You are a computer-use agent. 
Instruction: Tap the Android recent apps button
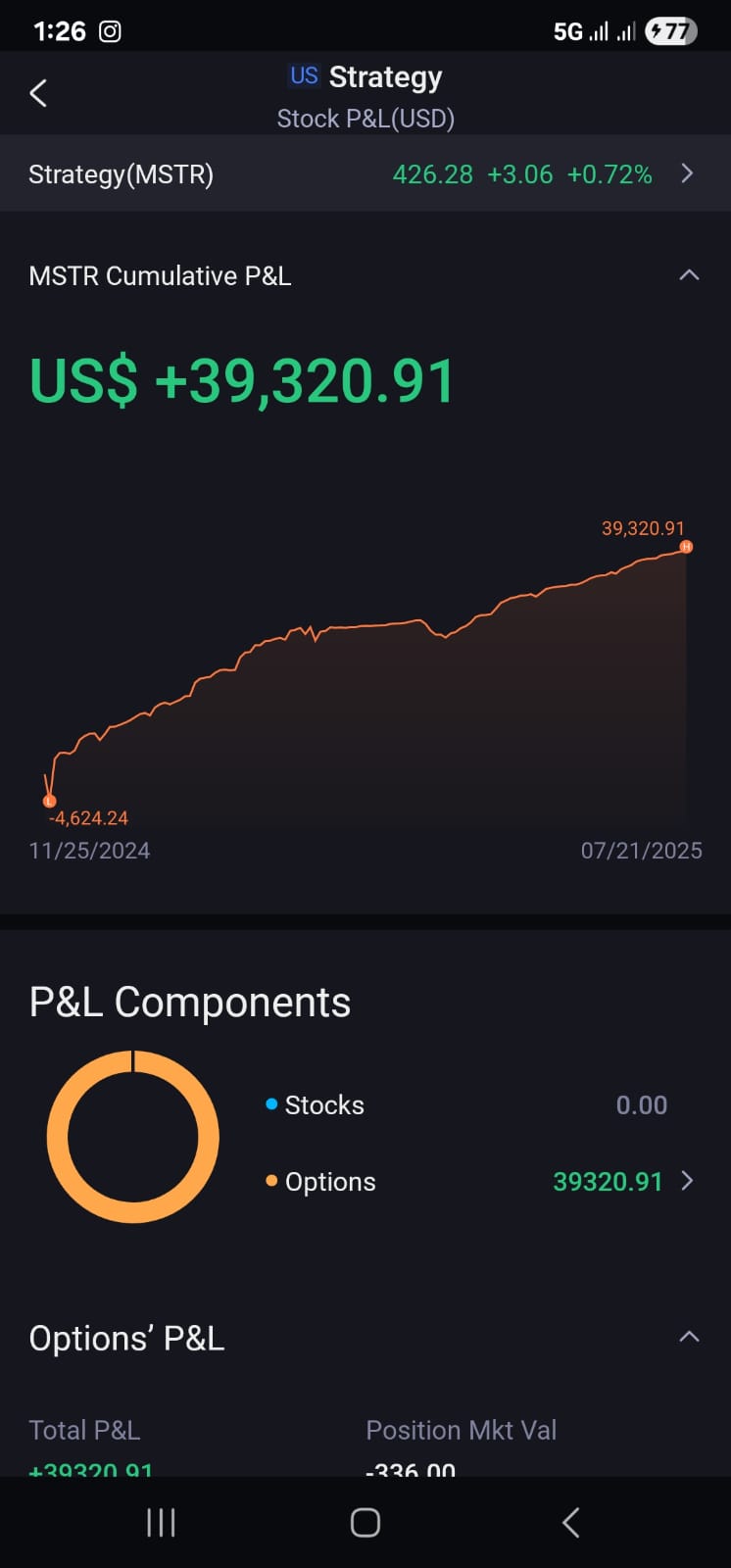pyautogui.click(x=161, y=1522)
